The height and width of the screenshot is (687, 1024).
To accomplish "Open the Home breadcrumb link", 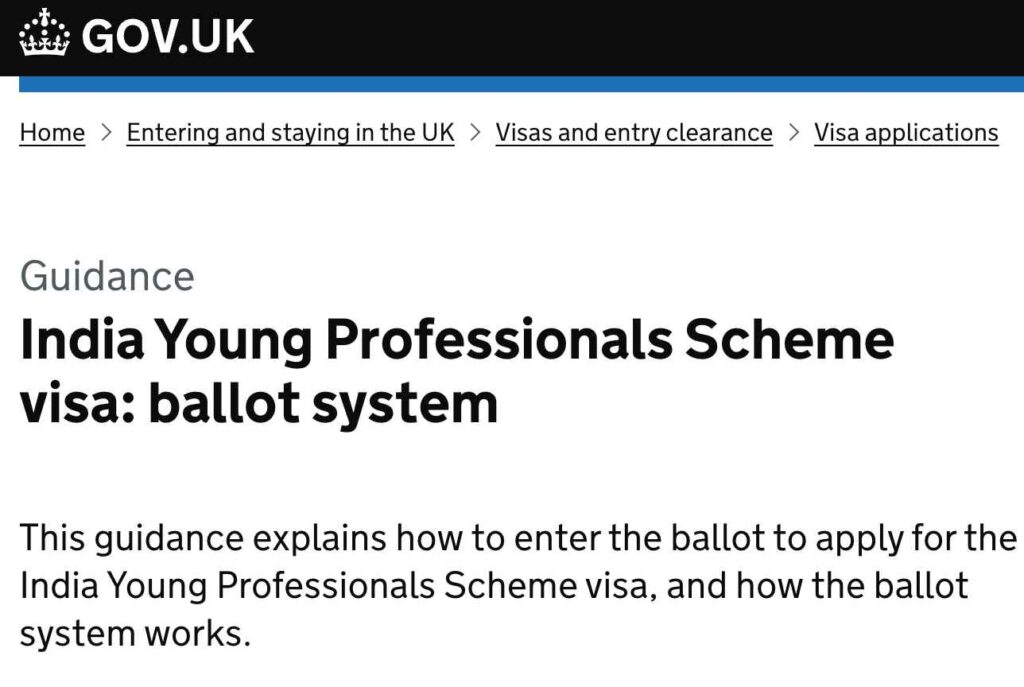I will pyautogui.click(x=51, y=131).
